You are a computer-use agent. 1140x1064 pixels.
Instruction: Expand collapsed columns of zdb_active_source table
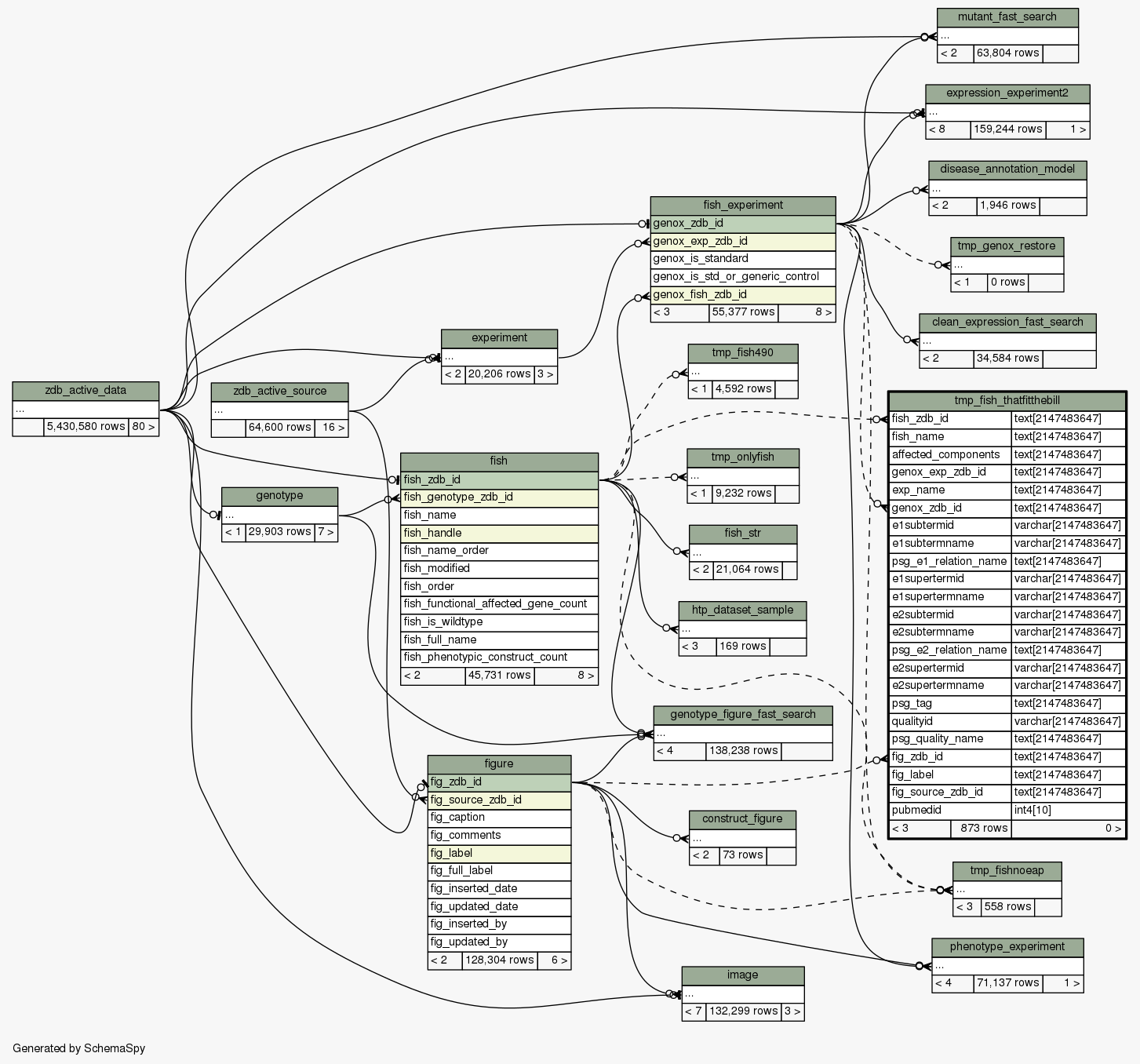click(279, 410)
